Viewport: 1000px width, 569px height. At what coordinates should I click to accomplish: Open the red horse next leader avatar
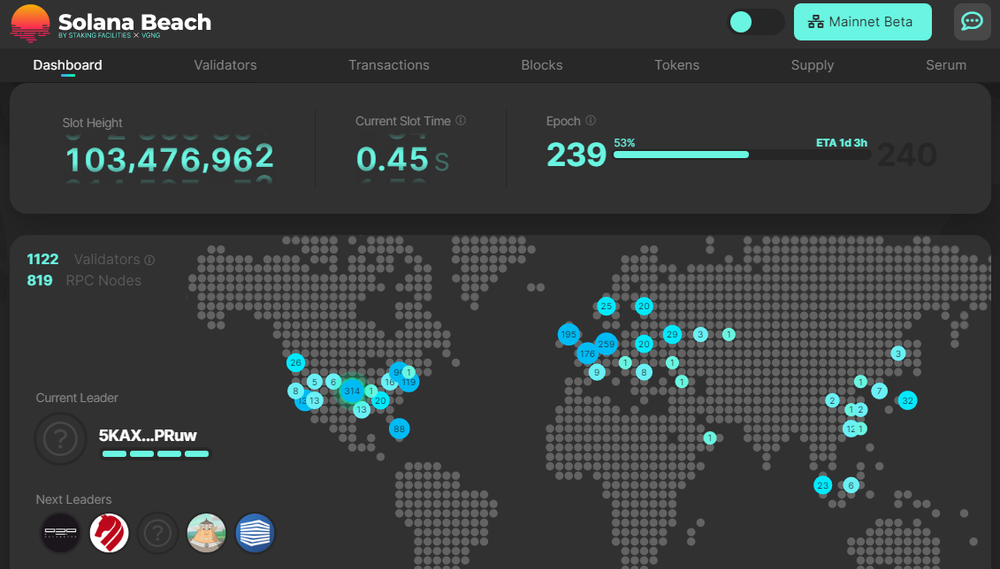109,533
